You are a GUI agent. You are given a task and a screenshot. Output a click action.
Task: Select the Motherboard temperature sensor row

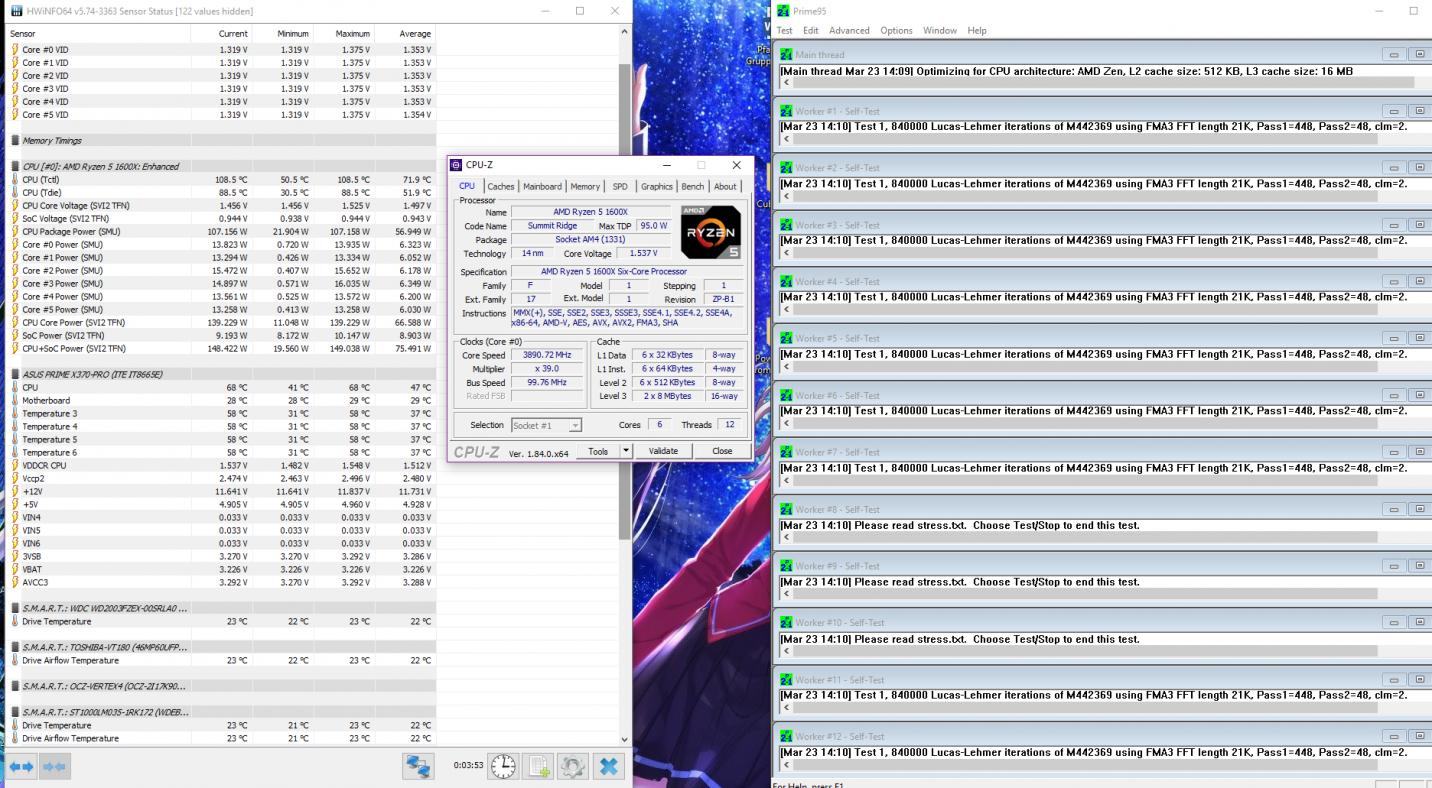[x=221, y=401]
